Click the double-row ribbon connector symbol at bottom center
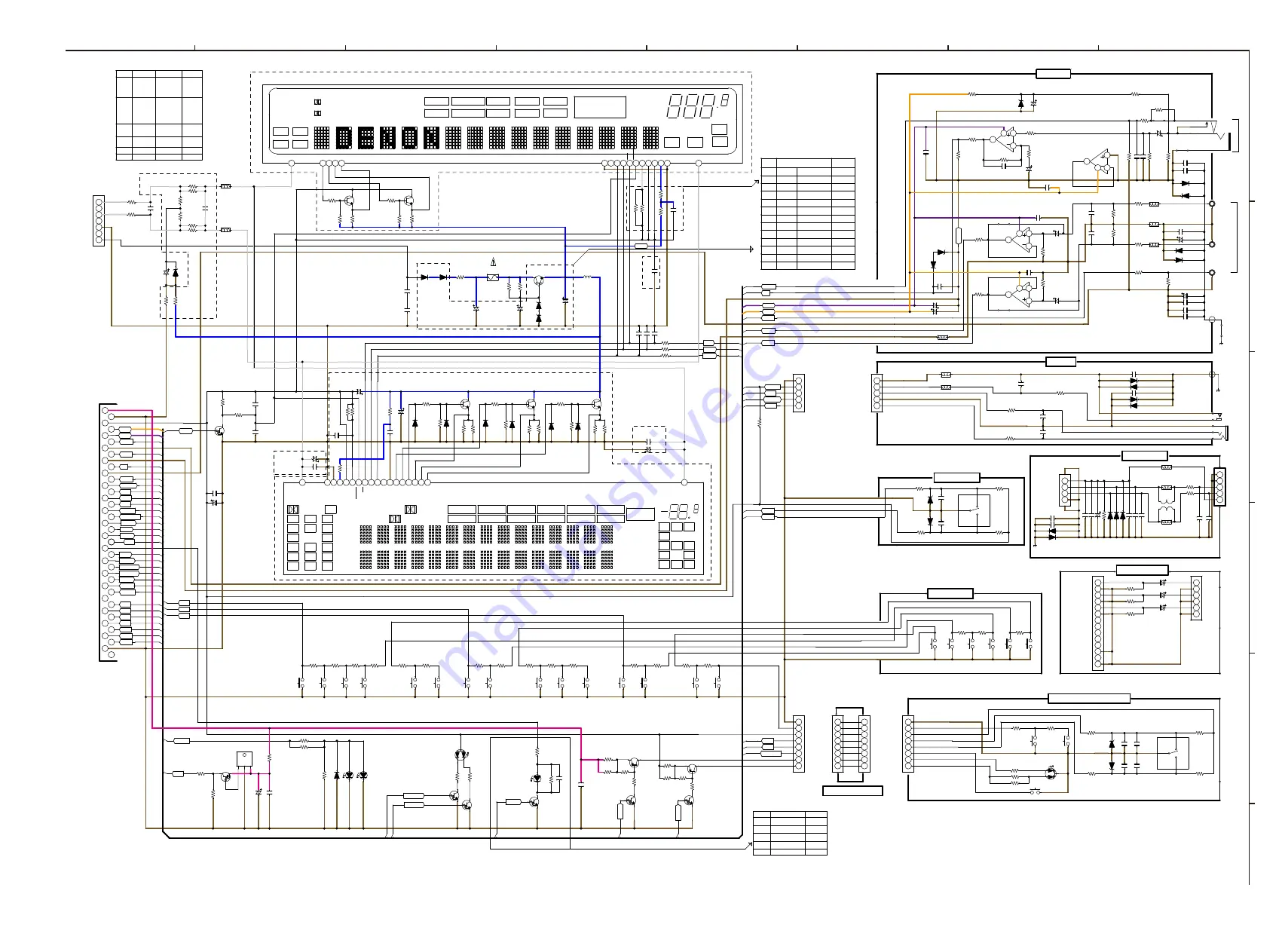Screen dimensions: 1282x952 (x=851, y=744)
